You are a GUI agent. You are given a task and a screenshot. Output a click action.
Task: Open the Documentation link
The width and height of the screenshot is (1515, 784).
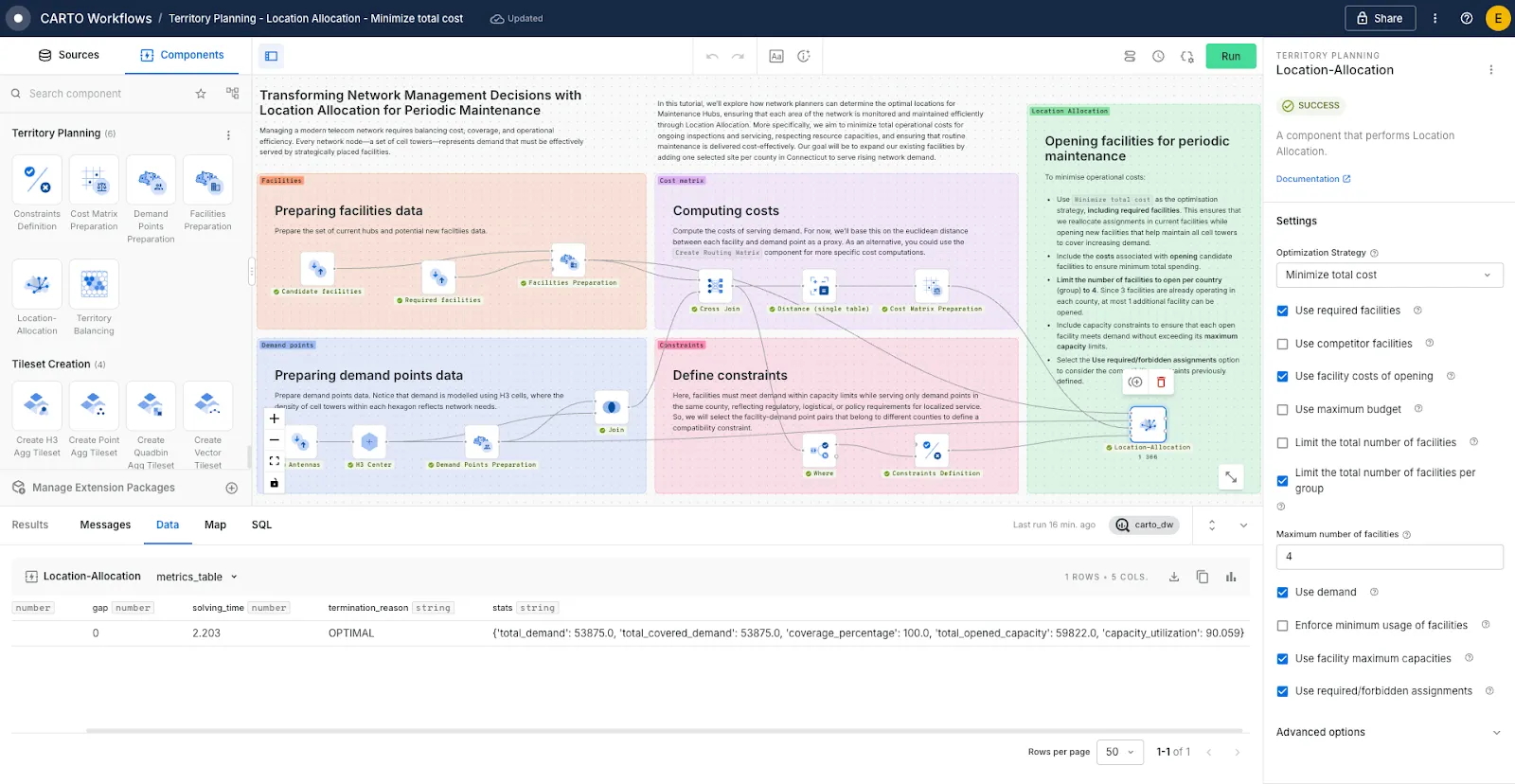click(1312, 179)
